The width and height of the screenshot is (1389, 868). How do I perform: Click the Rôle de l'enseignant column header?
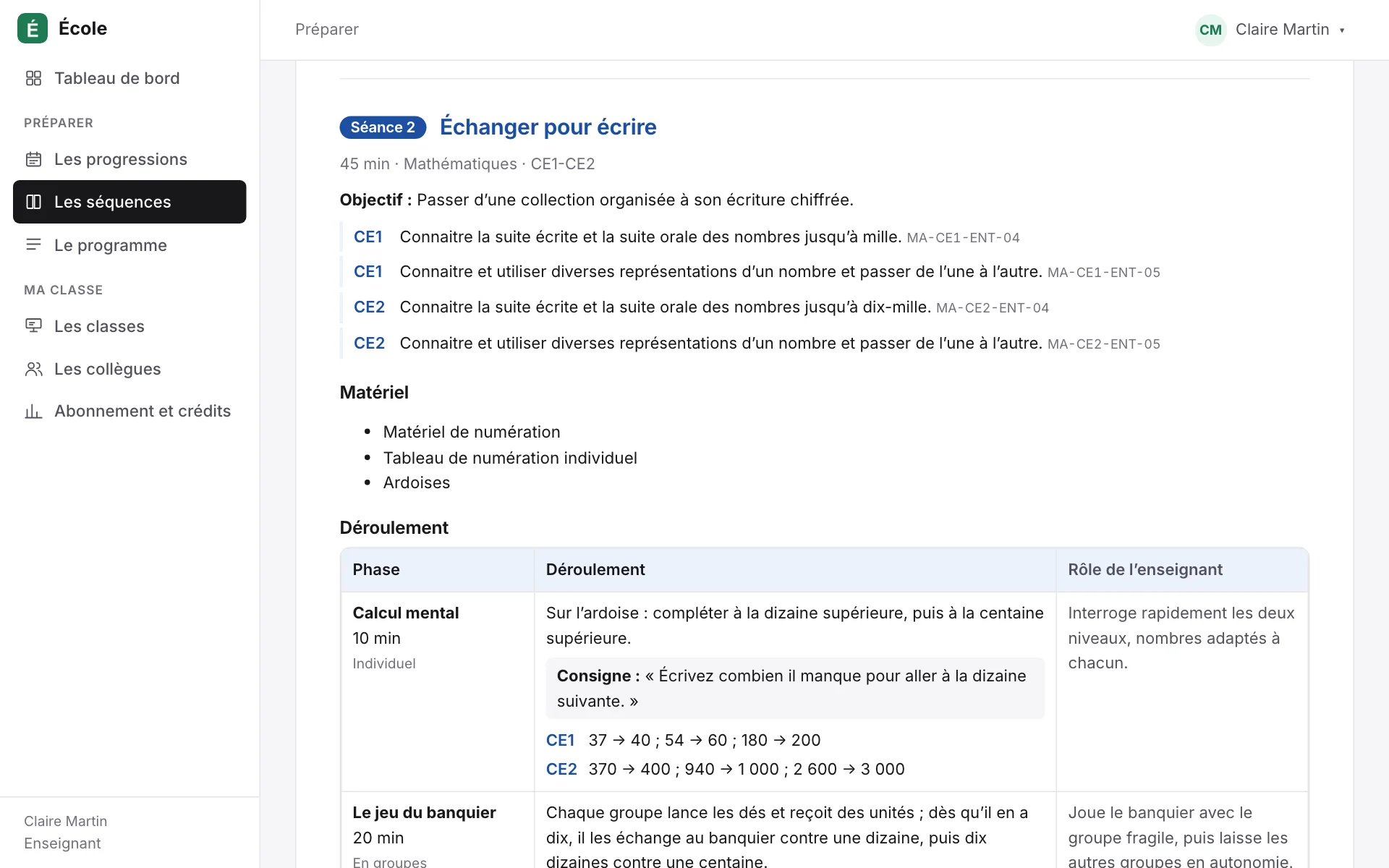[x=1182, y=570]
